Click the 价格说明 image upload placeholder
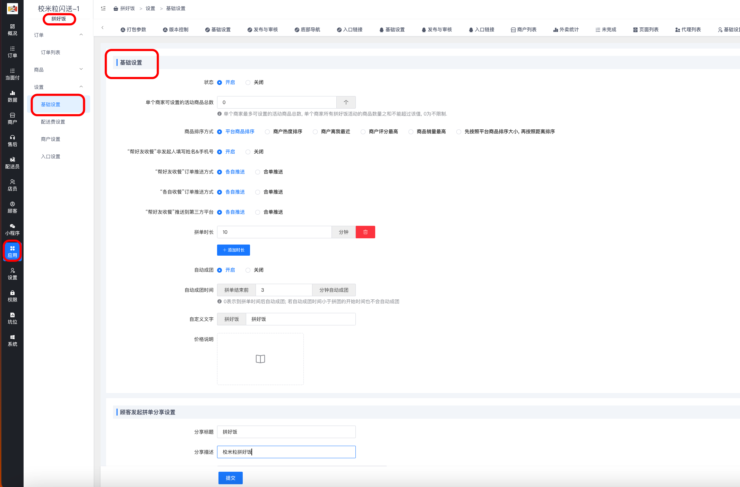Viewport: 740px width, 487px height. pos(260,359)
